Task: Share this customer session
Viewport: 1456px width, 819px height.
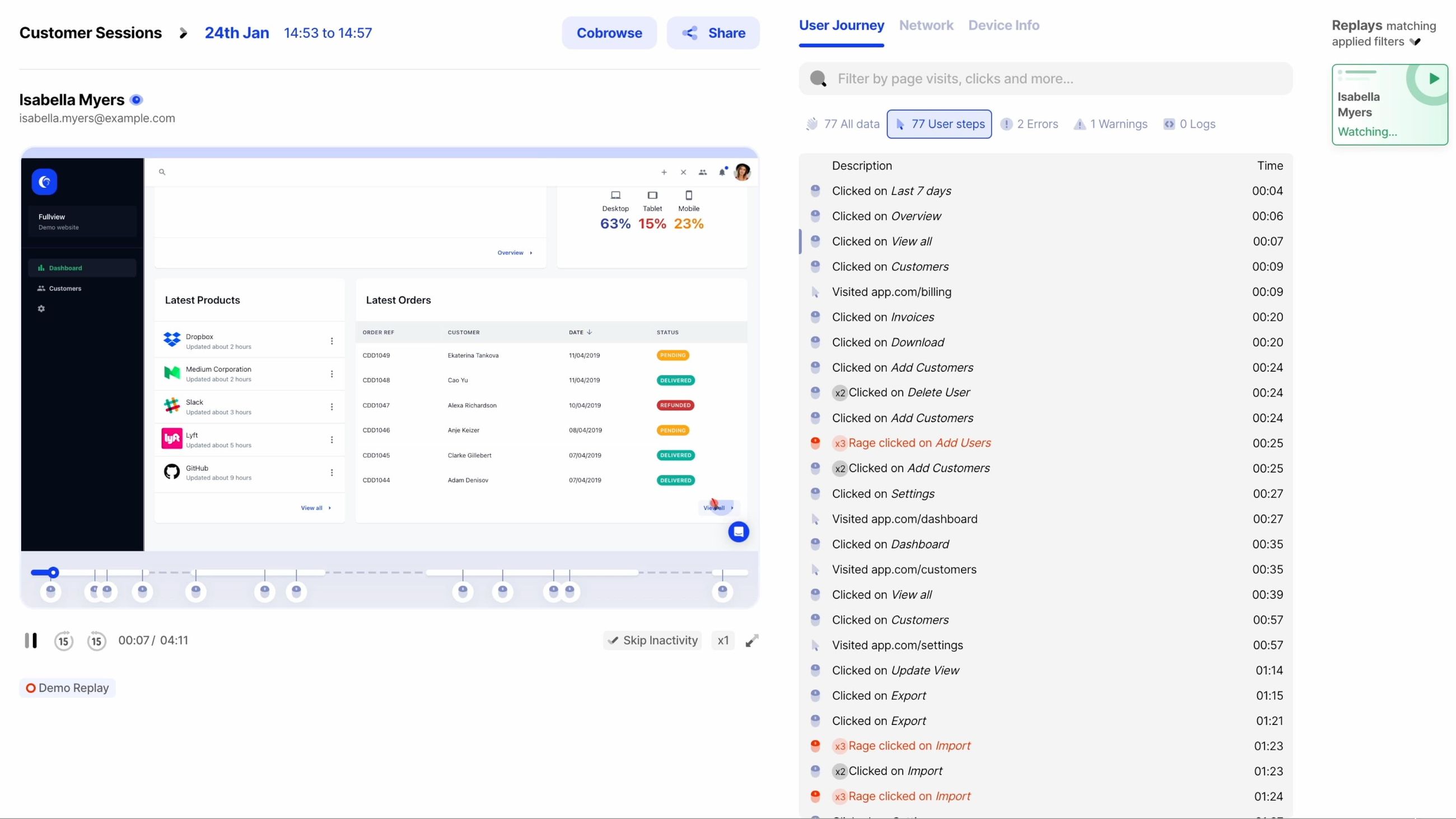Action: click(x=713, y=33)
